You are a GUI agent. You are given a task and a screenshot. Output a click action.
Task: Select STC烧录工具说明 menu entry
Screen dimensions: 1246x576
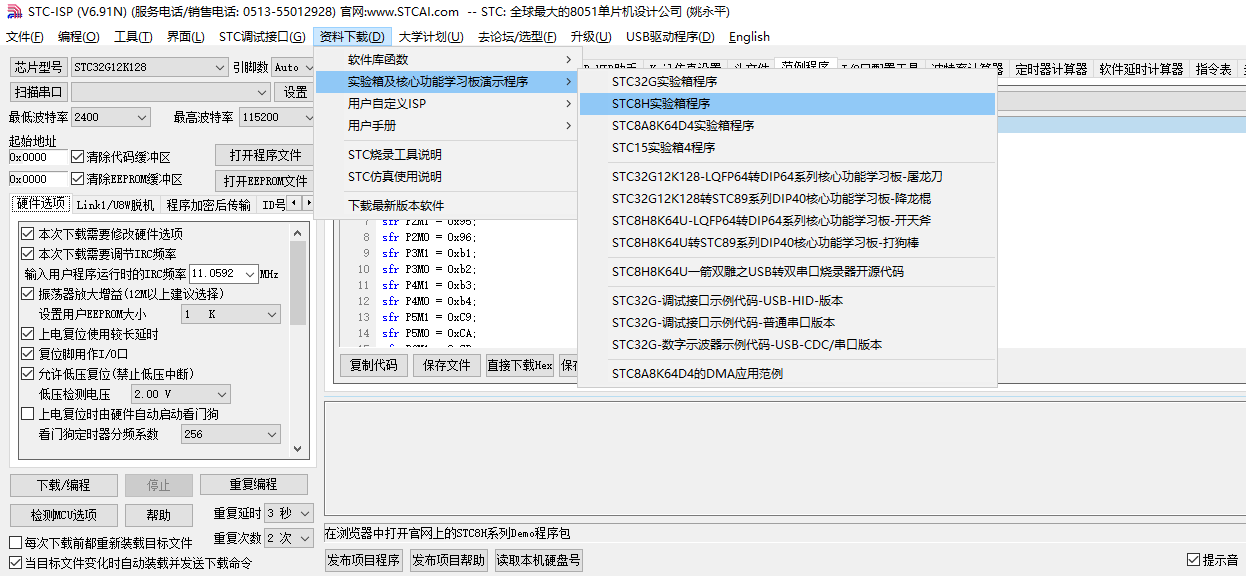(446, 155)
